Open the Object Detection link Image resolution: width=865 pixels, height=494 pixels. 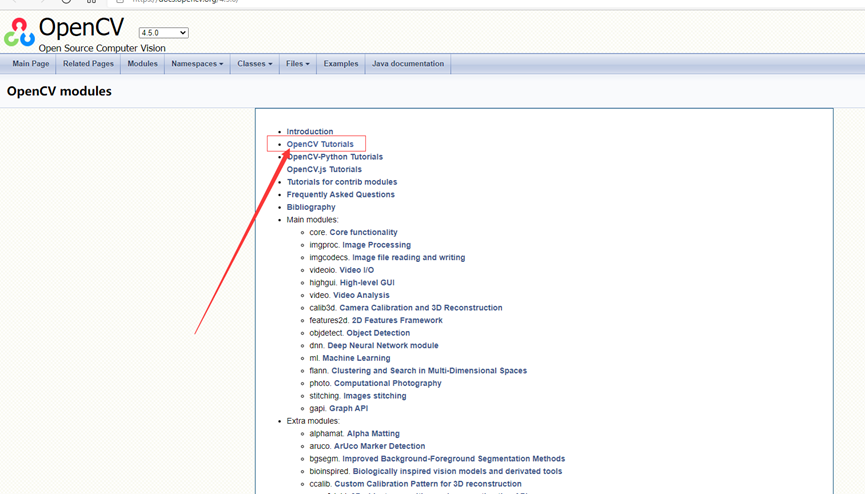pyautogui.click(x=378, y=333)
